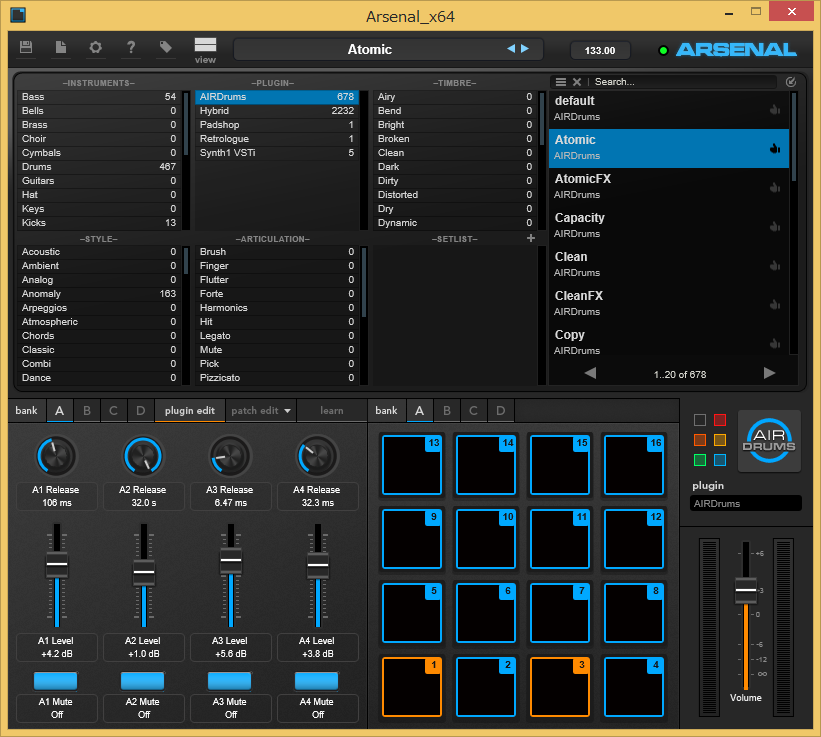Screen dimensions: 821x737
Task: Toggle the A2 Mute button
Action: [142, 680]
